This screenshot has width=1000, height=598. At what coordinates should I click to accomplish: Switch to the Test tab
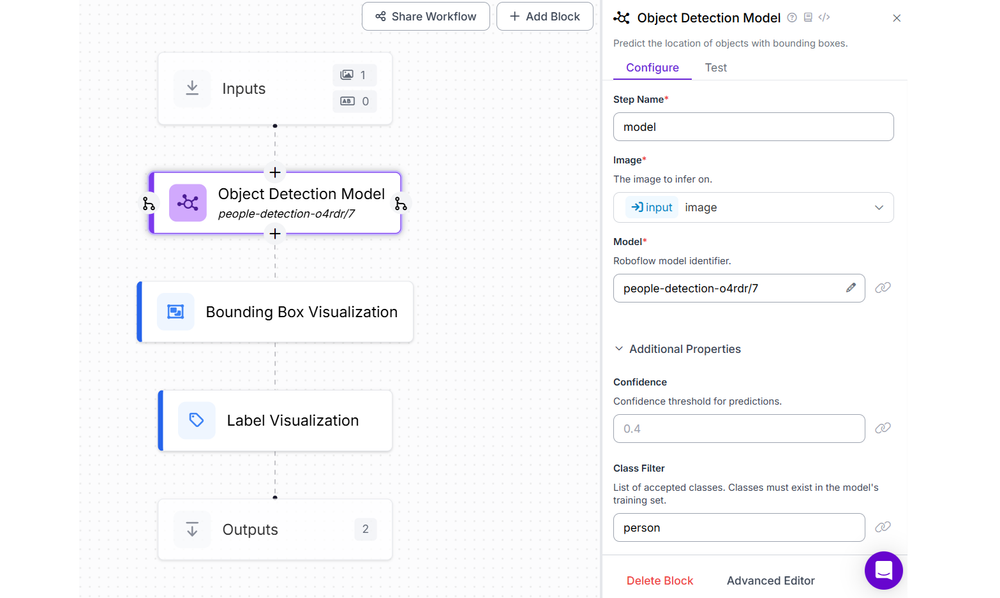715,68
